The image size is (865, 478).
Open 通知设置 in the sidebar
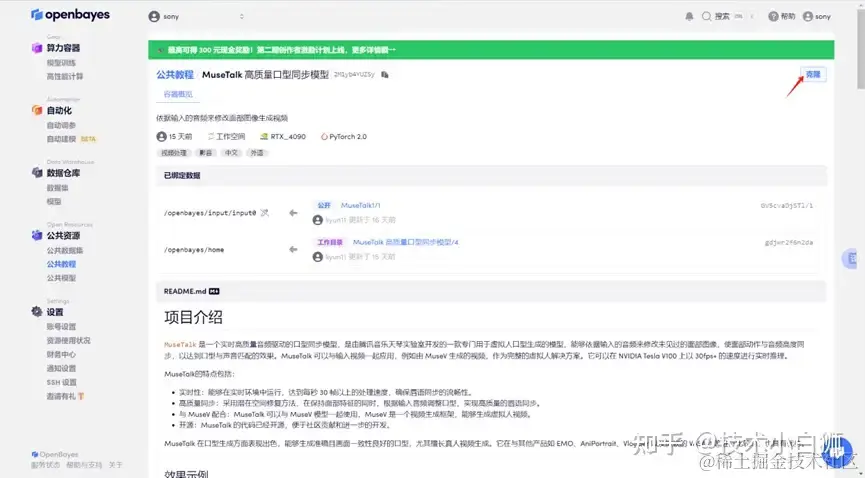tap(61, 368)
